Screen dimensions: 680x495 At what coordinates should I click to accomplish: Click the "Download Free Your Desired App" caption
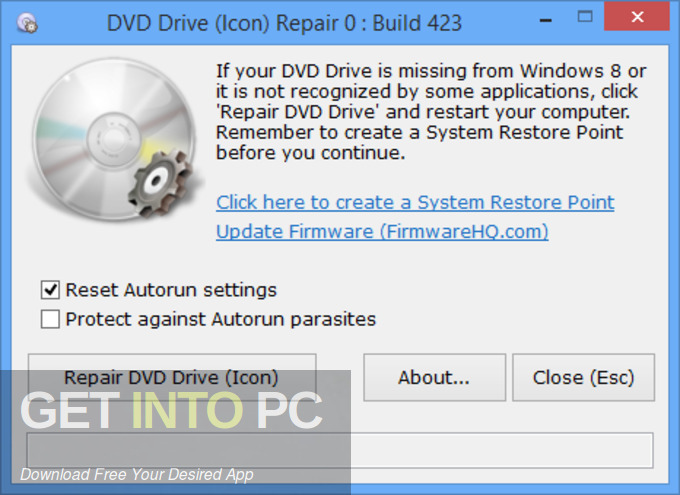(x=137, y=474)
